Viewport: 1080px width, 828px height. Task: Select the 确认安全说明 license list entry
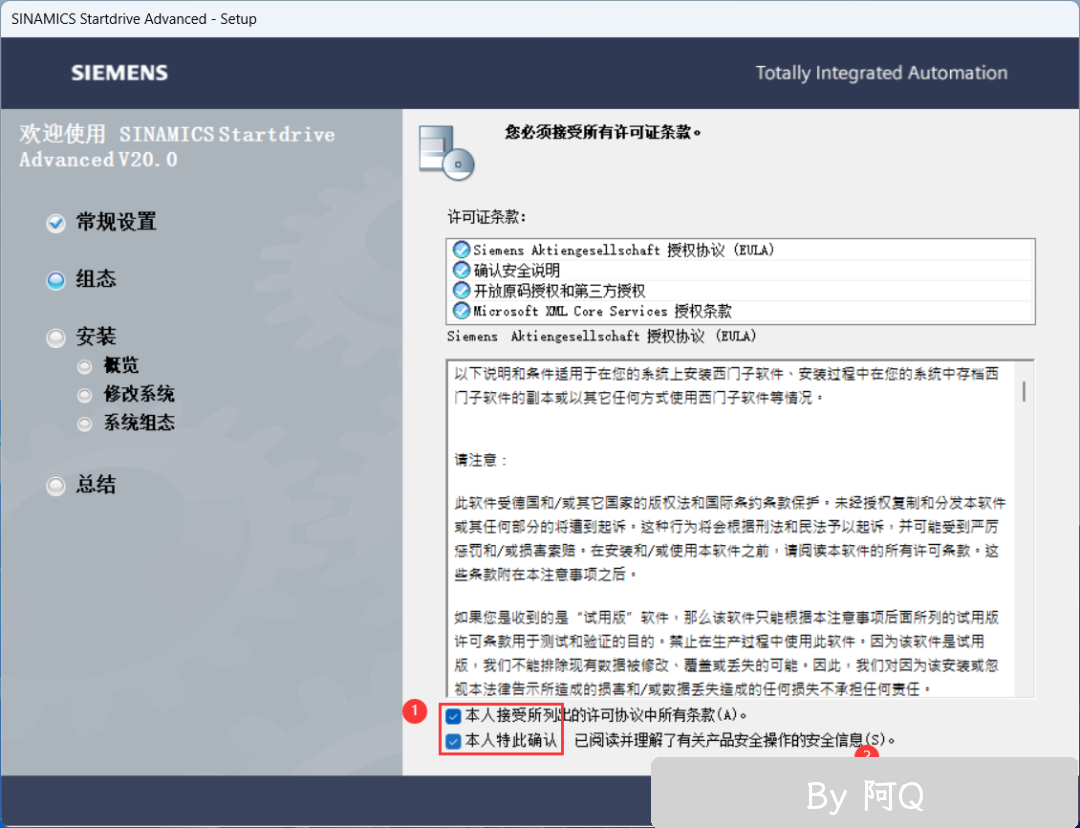[x=740, y=270]
